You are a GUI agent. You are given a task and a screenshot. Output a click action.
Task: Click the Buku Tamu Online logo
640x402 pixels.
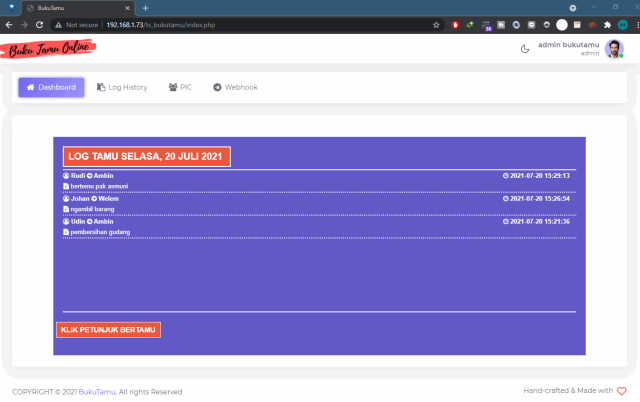point(48,49)
